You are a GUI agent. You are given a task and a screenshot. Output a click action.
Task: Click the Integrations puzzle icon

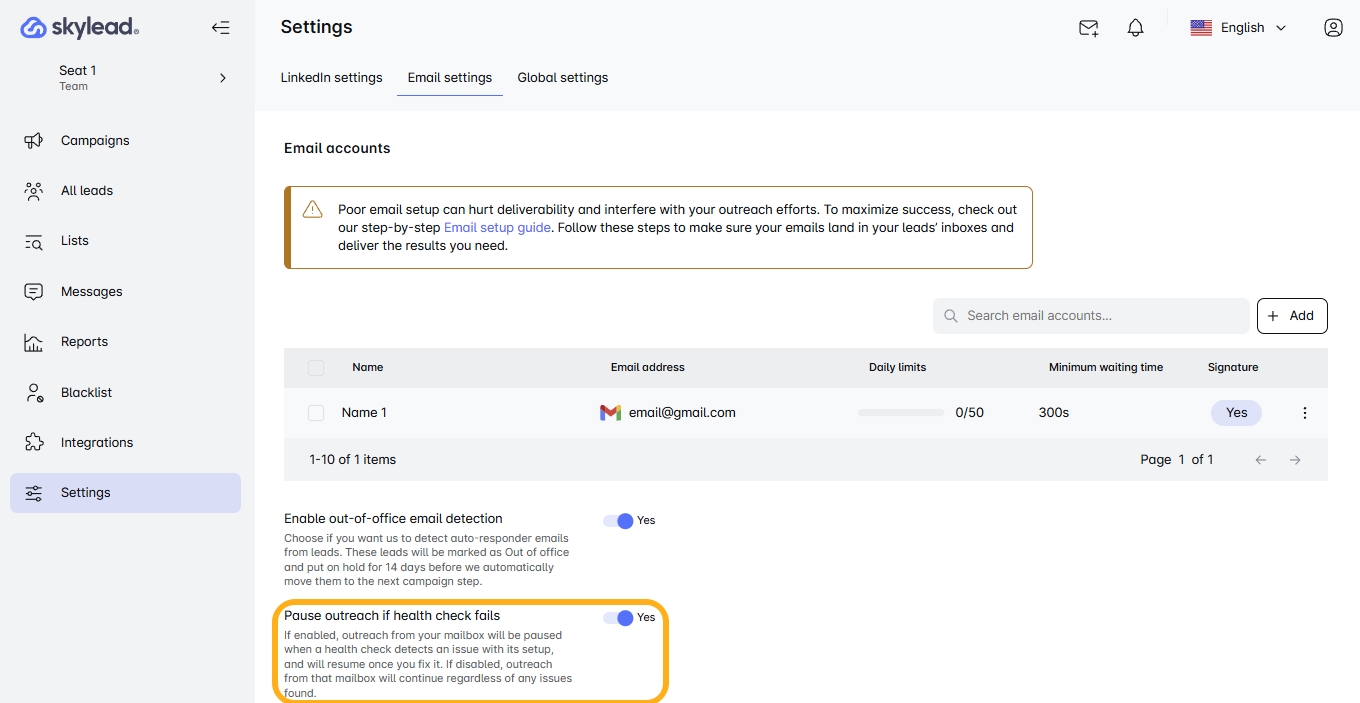click(x=34, y=443)
